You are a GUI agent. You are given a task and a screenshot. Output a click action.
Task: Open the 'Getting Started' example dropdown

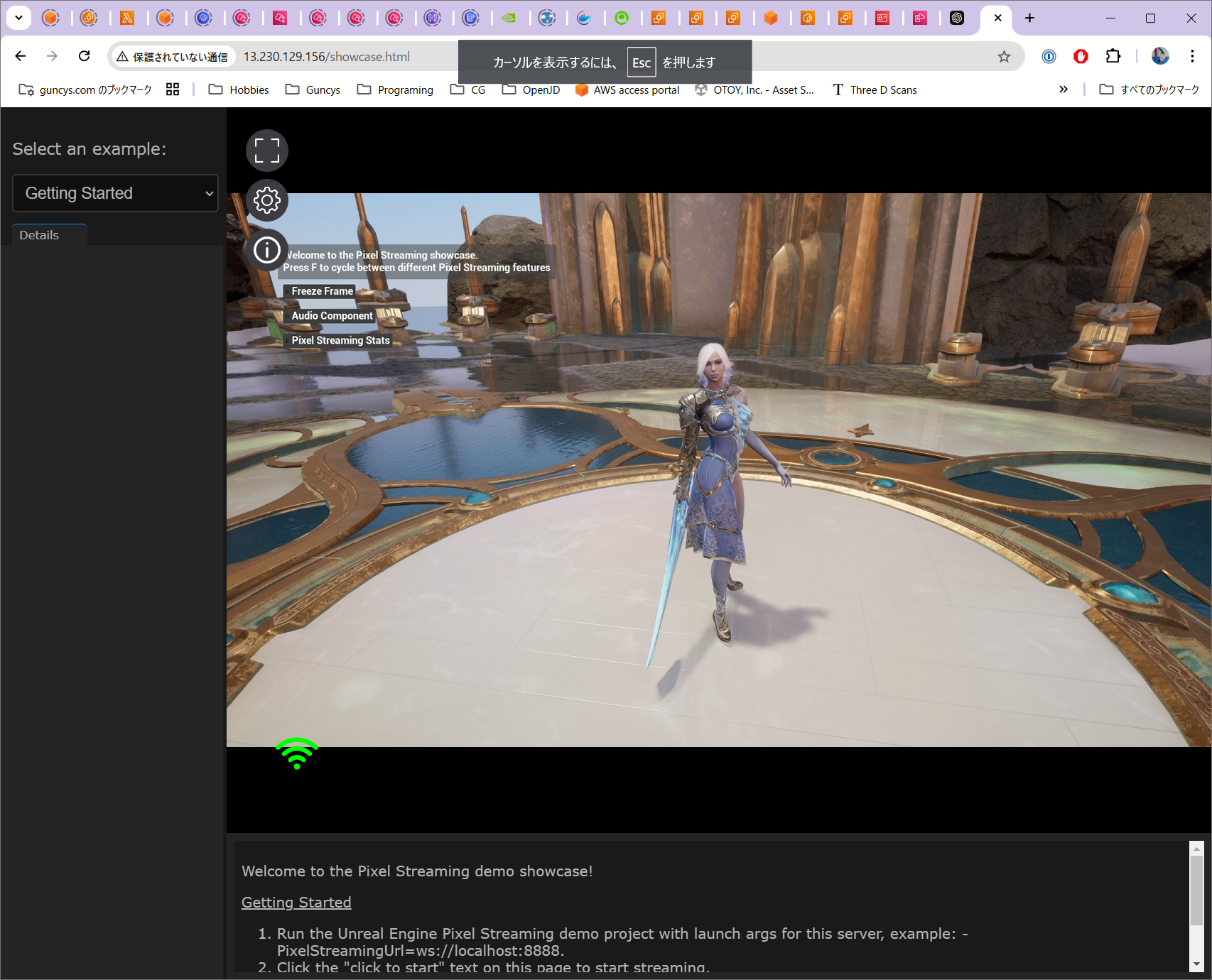click(115, 193)
